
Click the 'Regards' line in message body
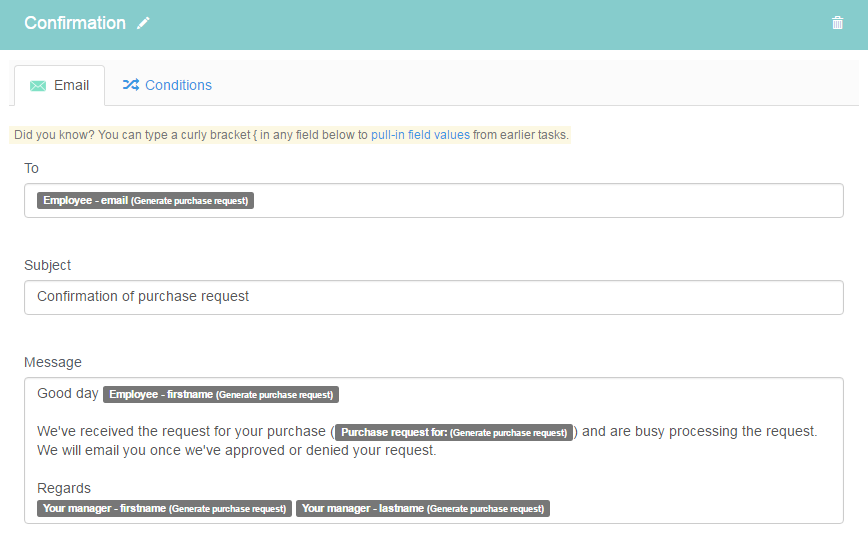pyautogui.click(x=64, y=488)
